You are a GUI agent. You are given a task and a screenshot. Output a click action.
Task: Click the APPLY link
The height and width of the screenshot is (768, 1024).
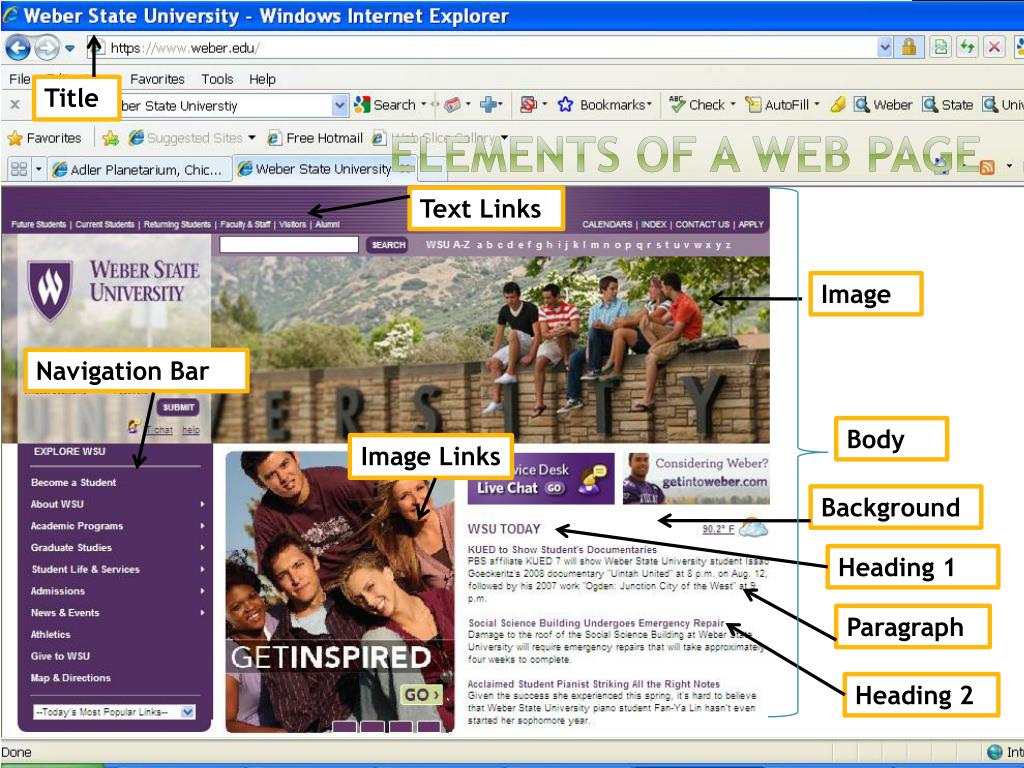[x=751, y=224]
